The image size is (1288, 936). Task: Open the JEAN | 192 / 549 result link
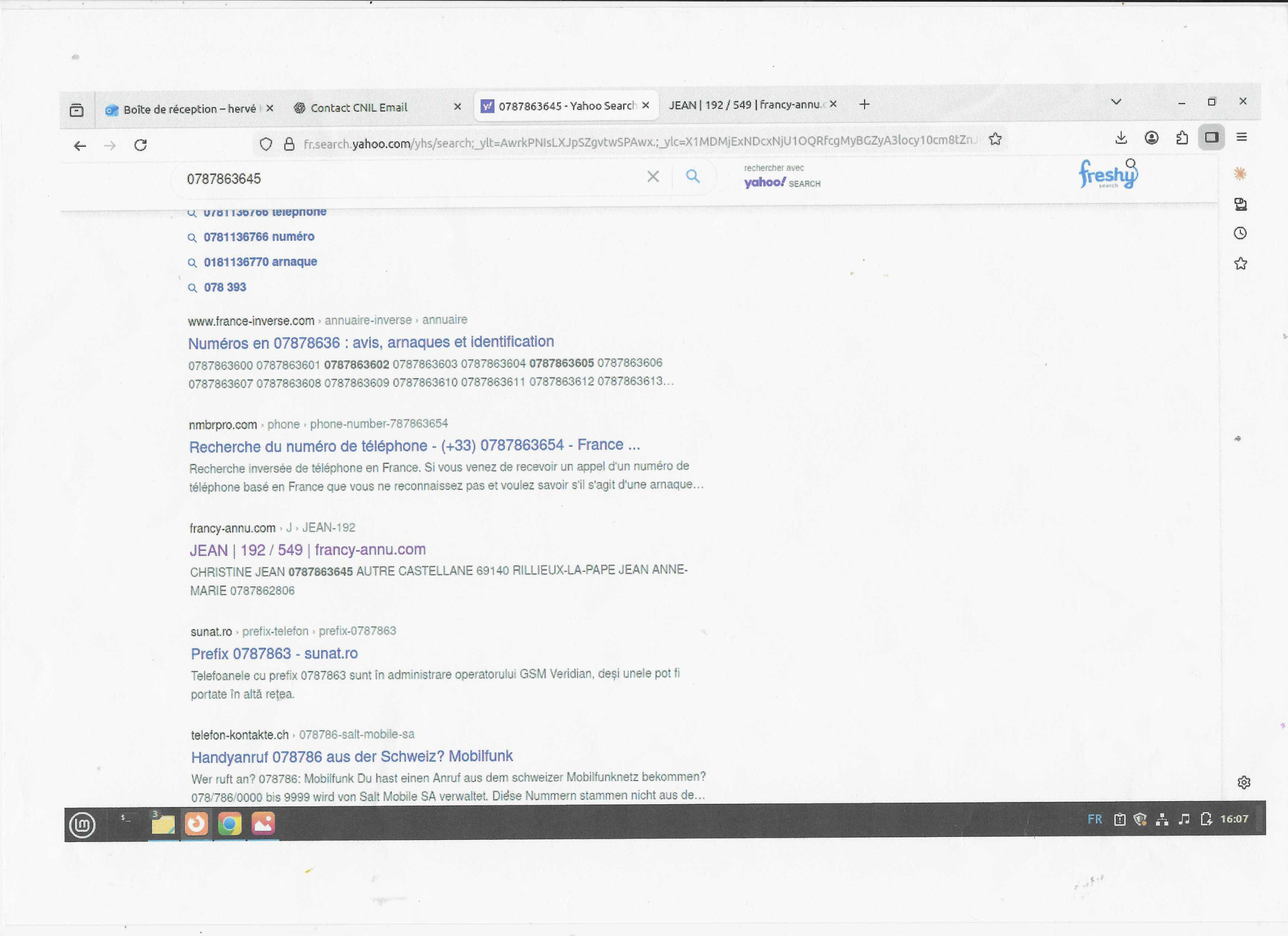[x=307, y=550]
